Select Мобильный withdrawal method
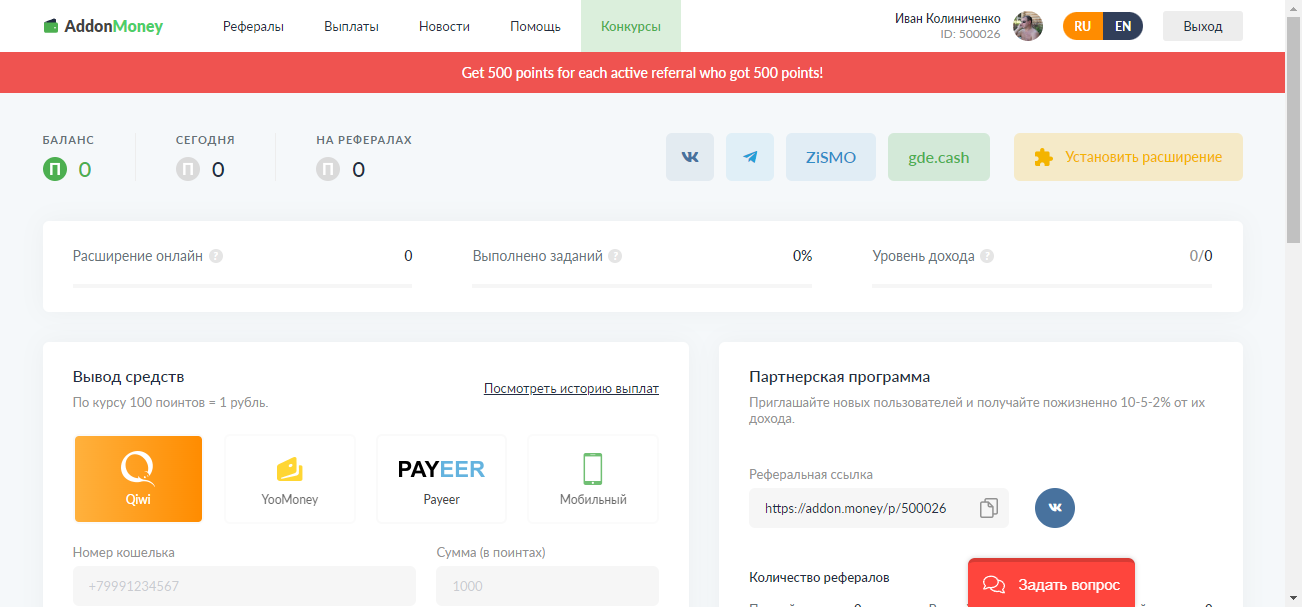1302x607 pixels. [593, 479]
